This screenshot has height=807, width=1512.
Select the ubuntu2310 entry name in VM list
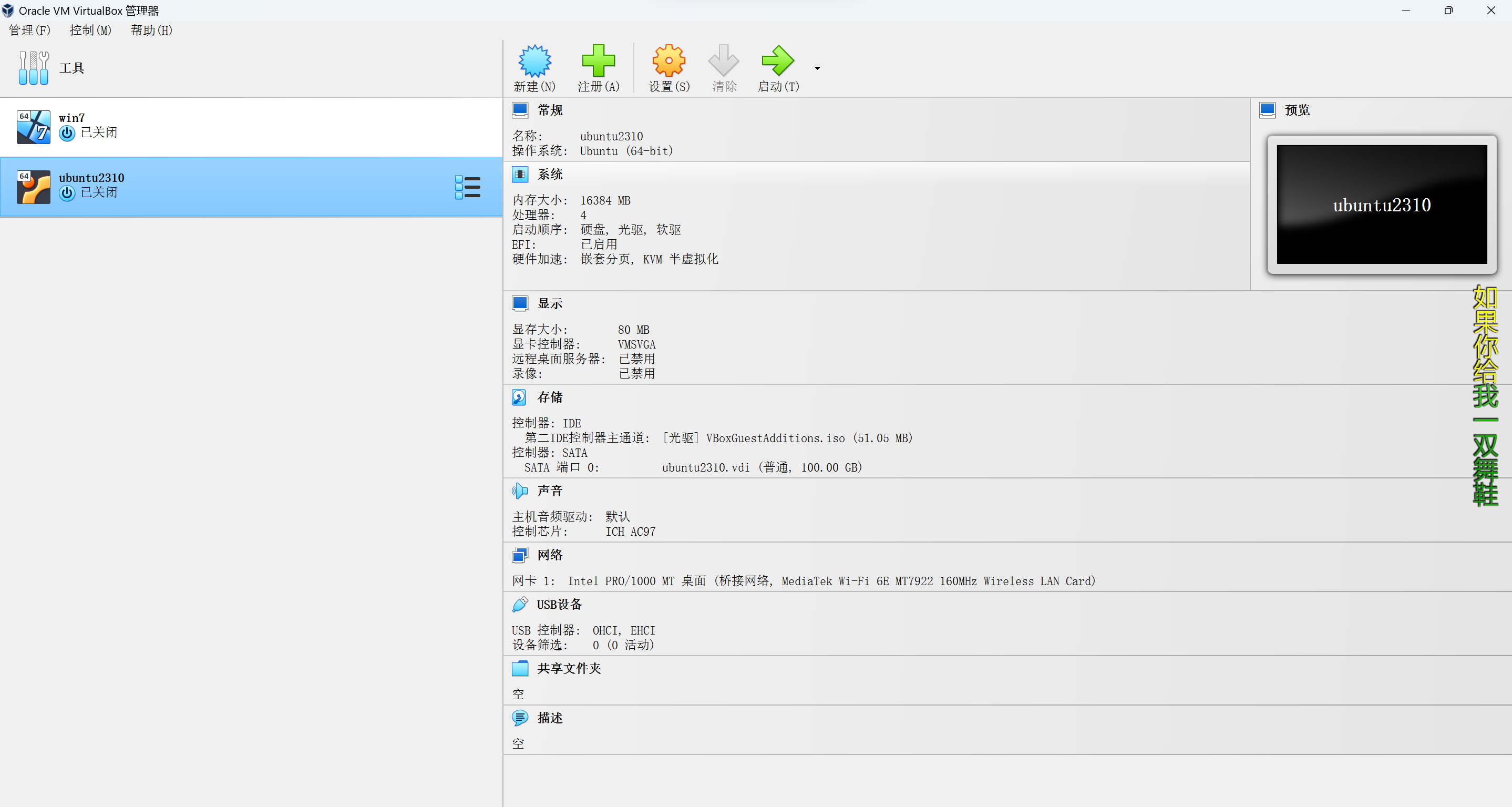coord(91,178)
